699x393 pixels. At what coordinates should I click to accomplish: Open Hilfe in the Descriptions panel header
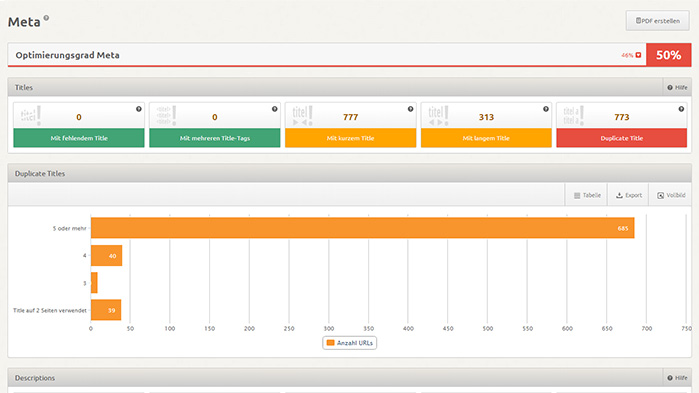[x=677, y=378]
